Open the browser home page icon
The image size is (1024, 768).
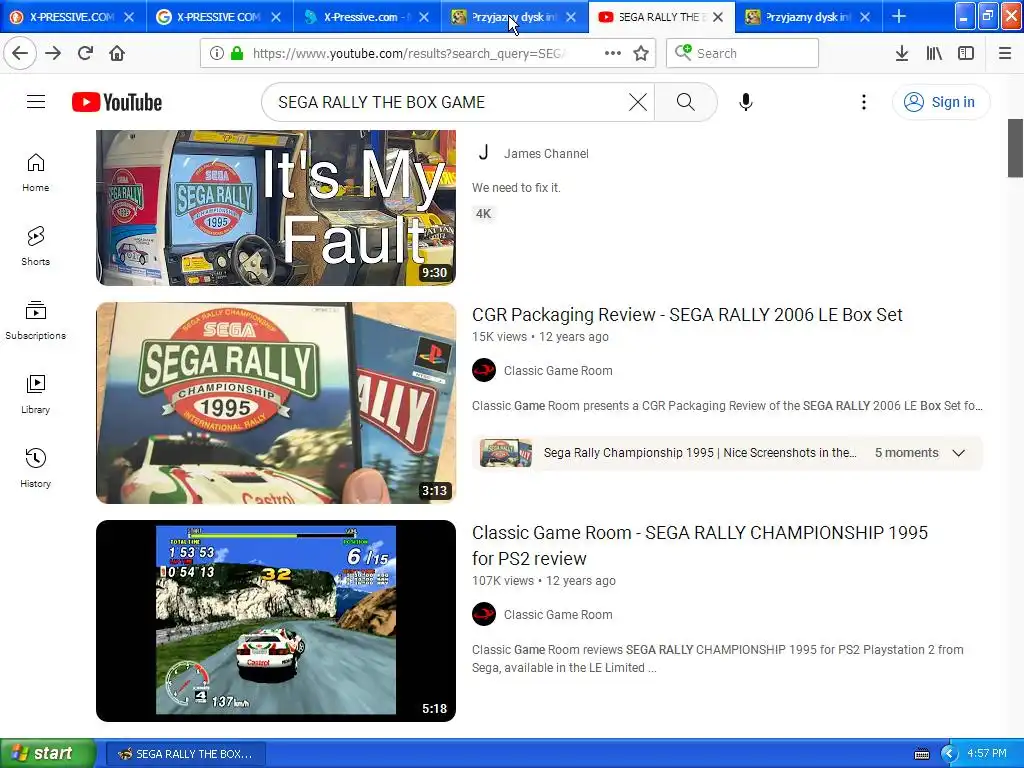(x=117, y=54)
